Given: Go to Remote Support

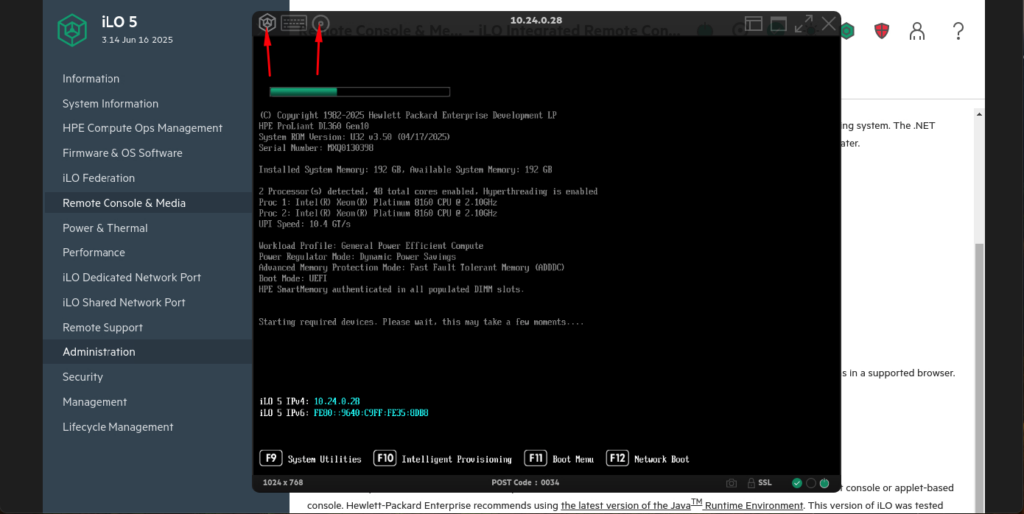Looking at the screenshot, I should (103, 327).
